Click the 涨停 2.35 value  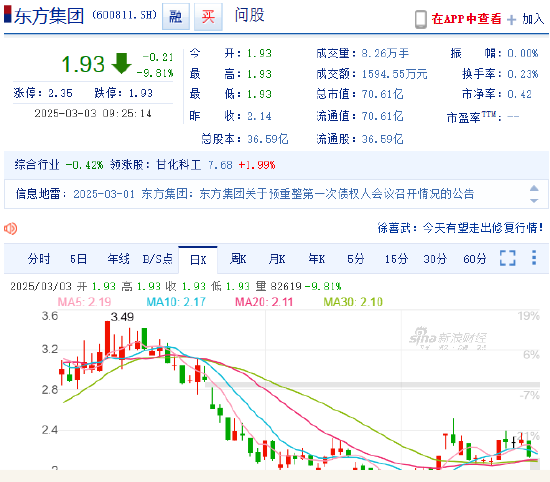click(x=60, y=93)
